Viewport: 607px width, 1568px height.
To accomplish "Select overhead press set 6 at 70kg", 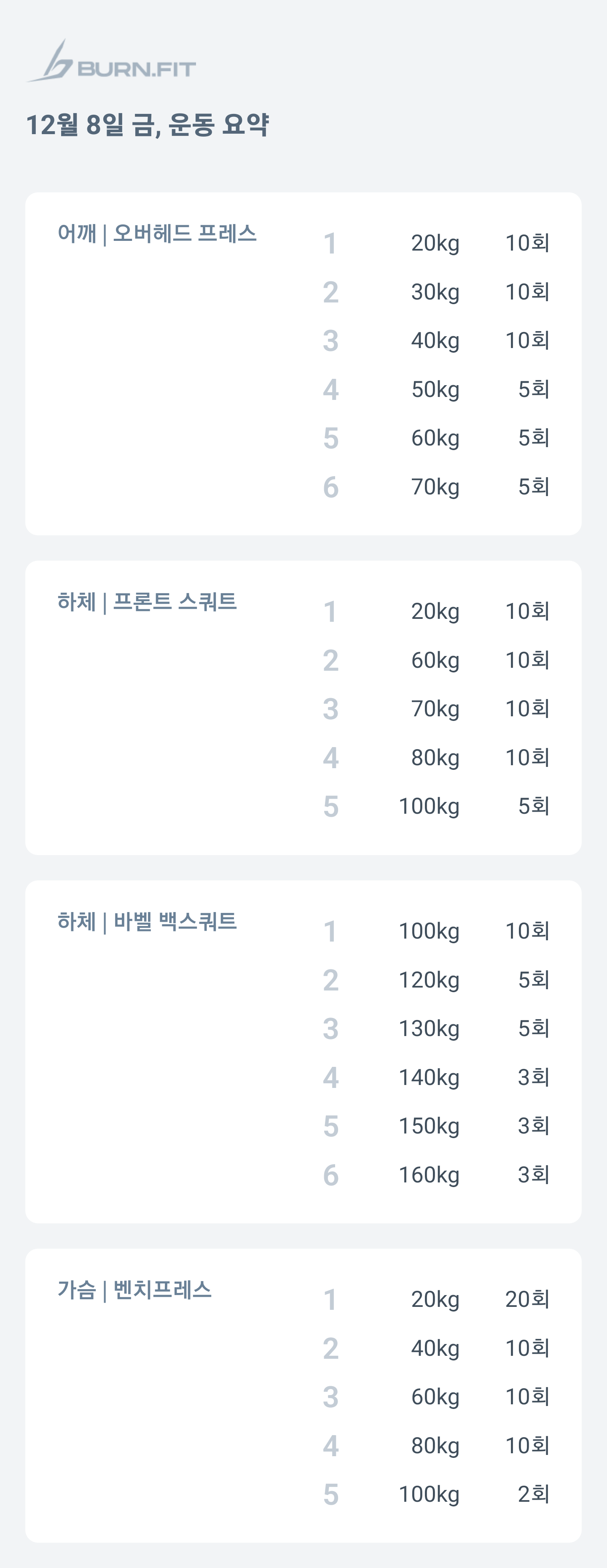I will coord(436,487).
